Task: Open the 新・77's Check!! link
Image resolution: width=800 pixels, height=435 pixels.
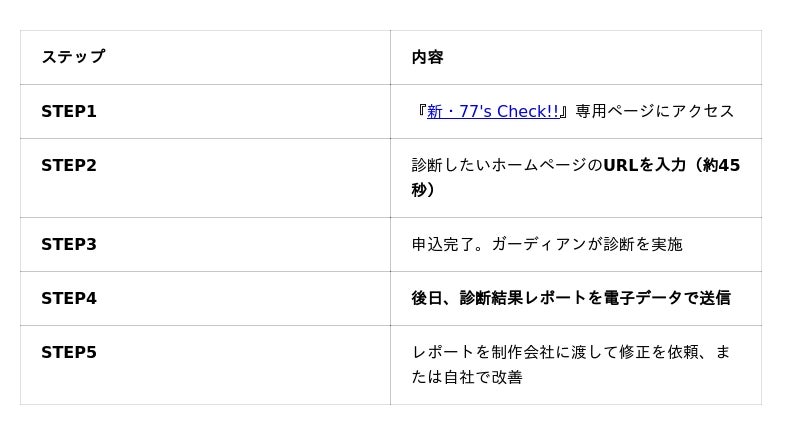Action: tap(493, 111)
